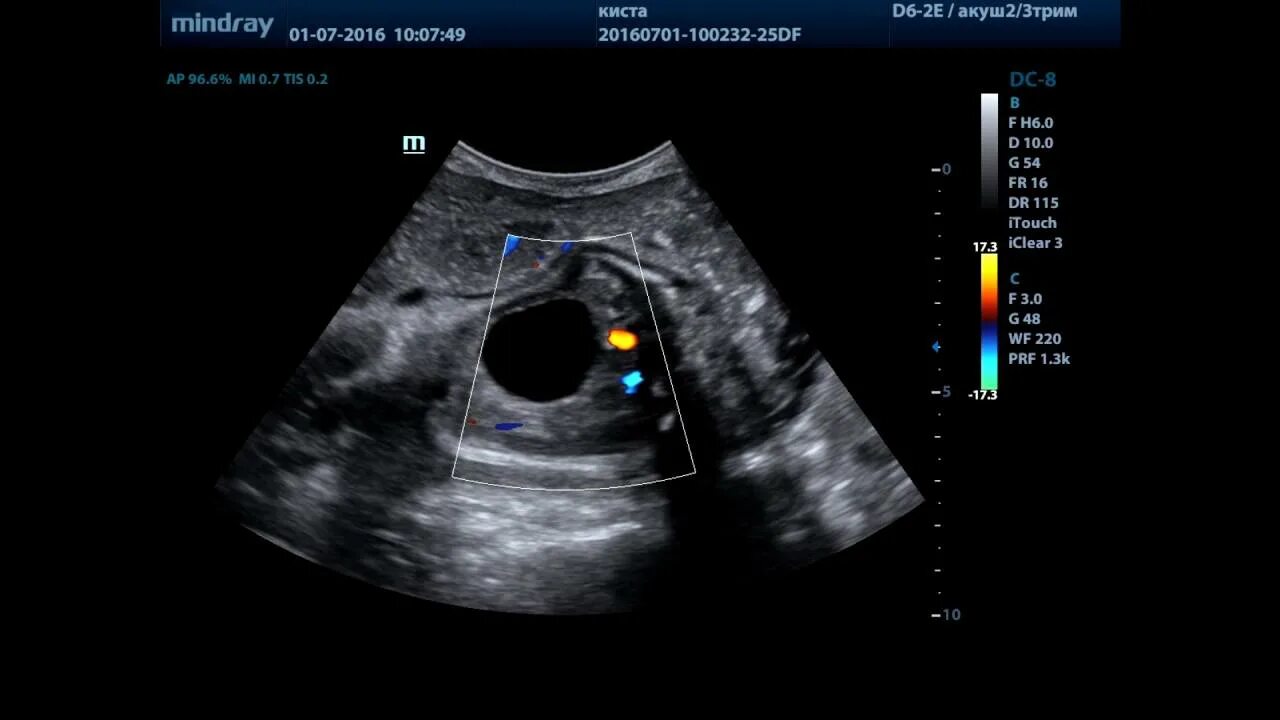Click the 'FR 16' frame rate value

[x=1028, y=183]
